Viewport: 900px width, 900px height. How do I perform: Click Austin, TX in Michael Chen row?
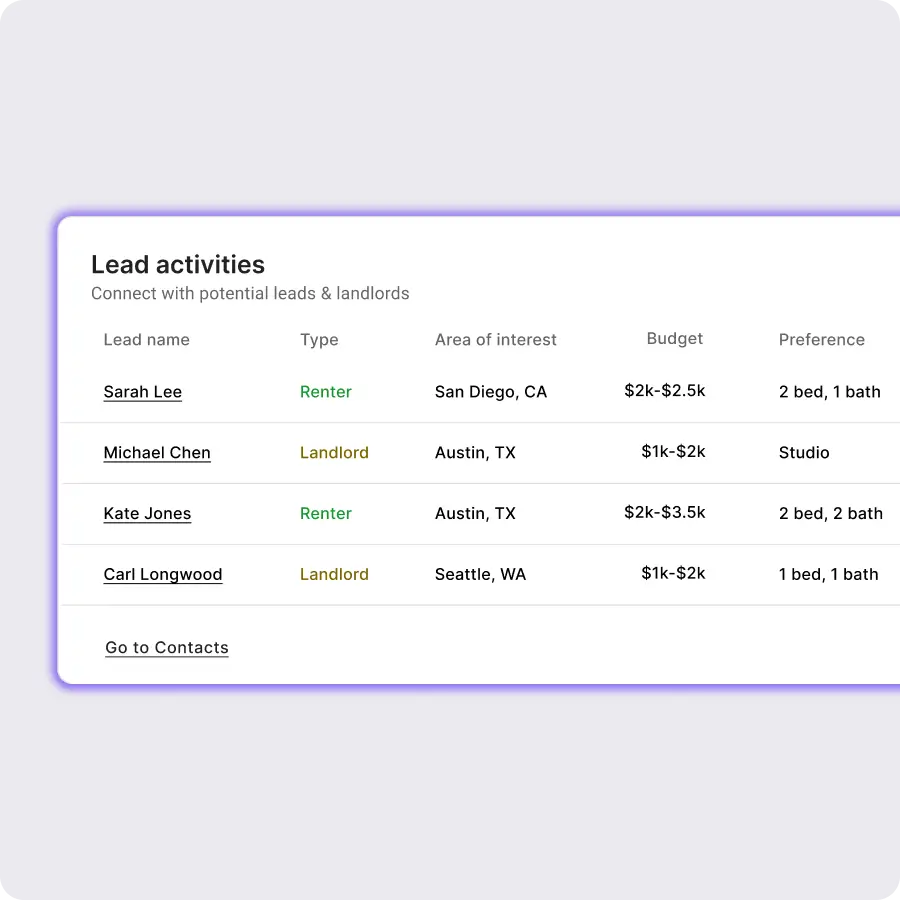coord(475,453)
